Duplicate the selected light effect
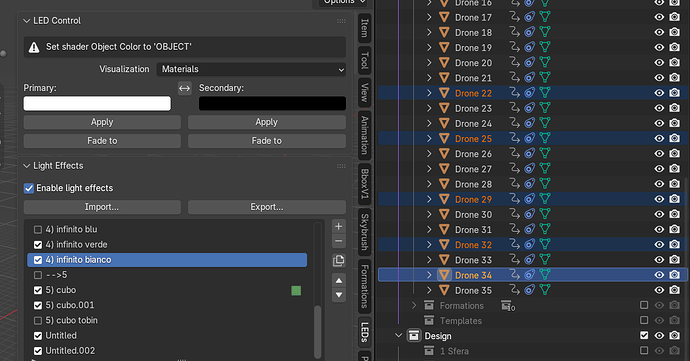This screenshot has height=361, width=690. click(x=338, y=261)
